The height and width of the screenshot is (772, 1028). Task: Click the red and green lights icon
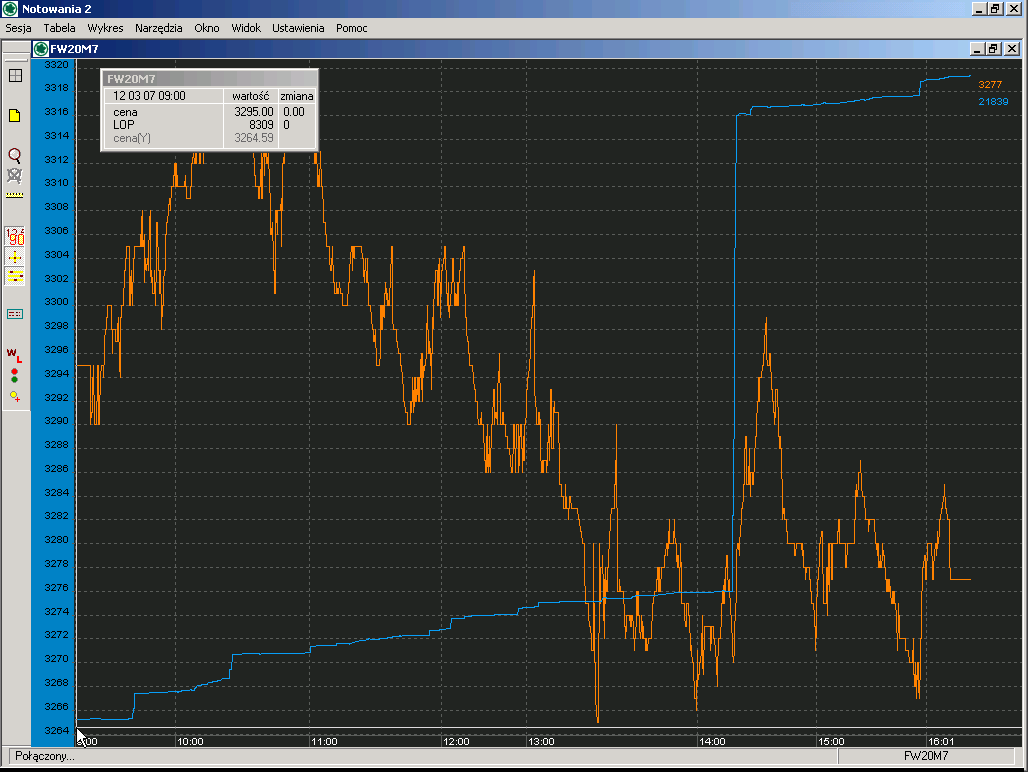click(15, 375)
